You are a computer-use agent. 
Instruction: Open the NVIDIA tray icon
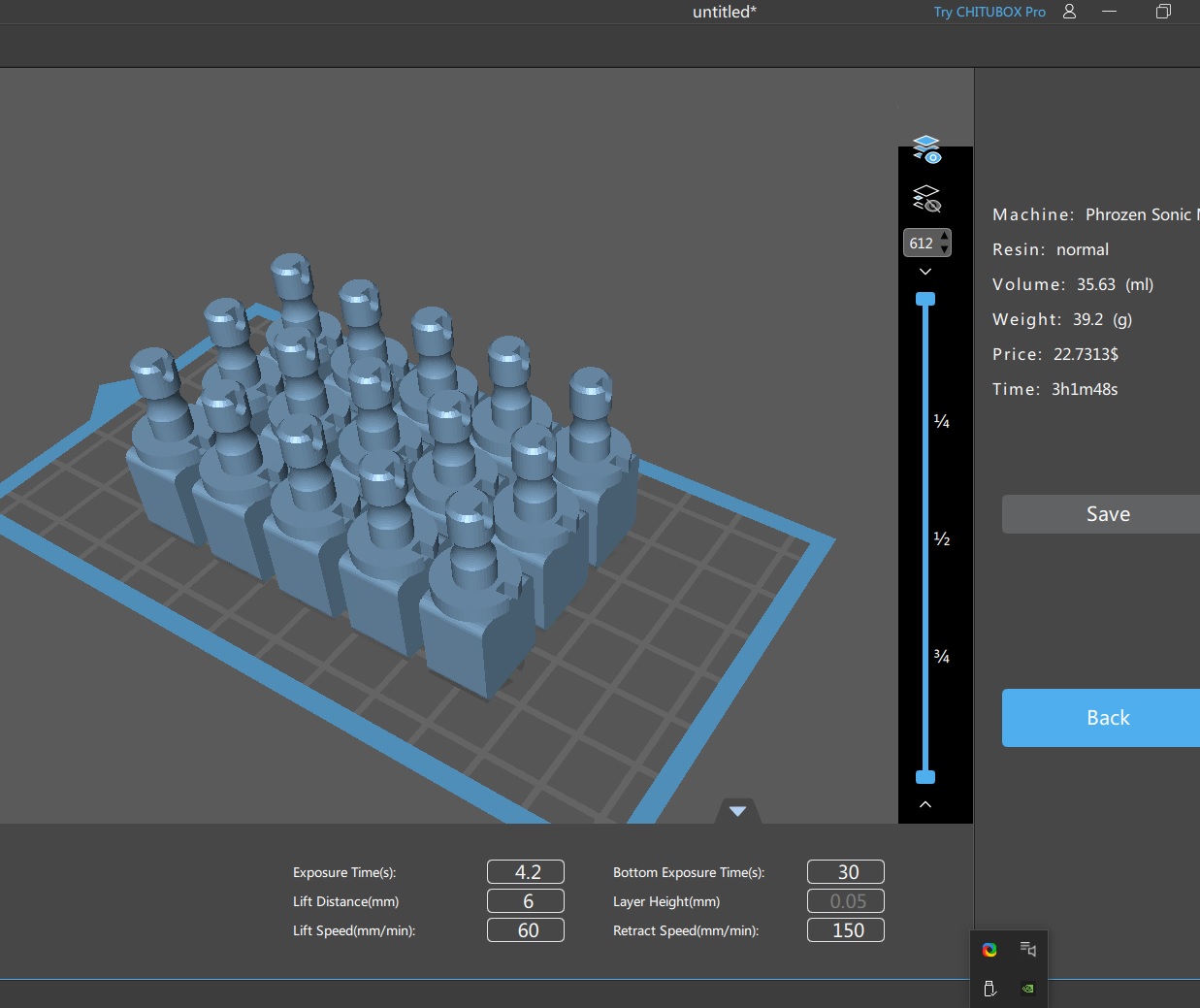pos(1028,989)
